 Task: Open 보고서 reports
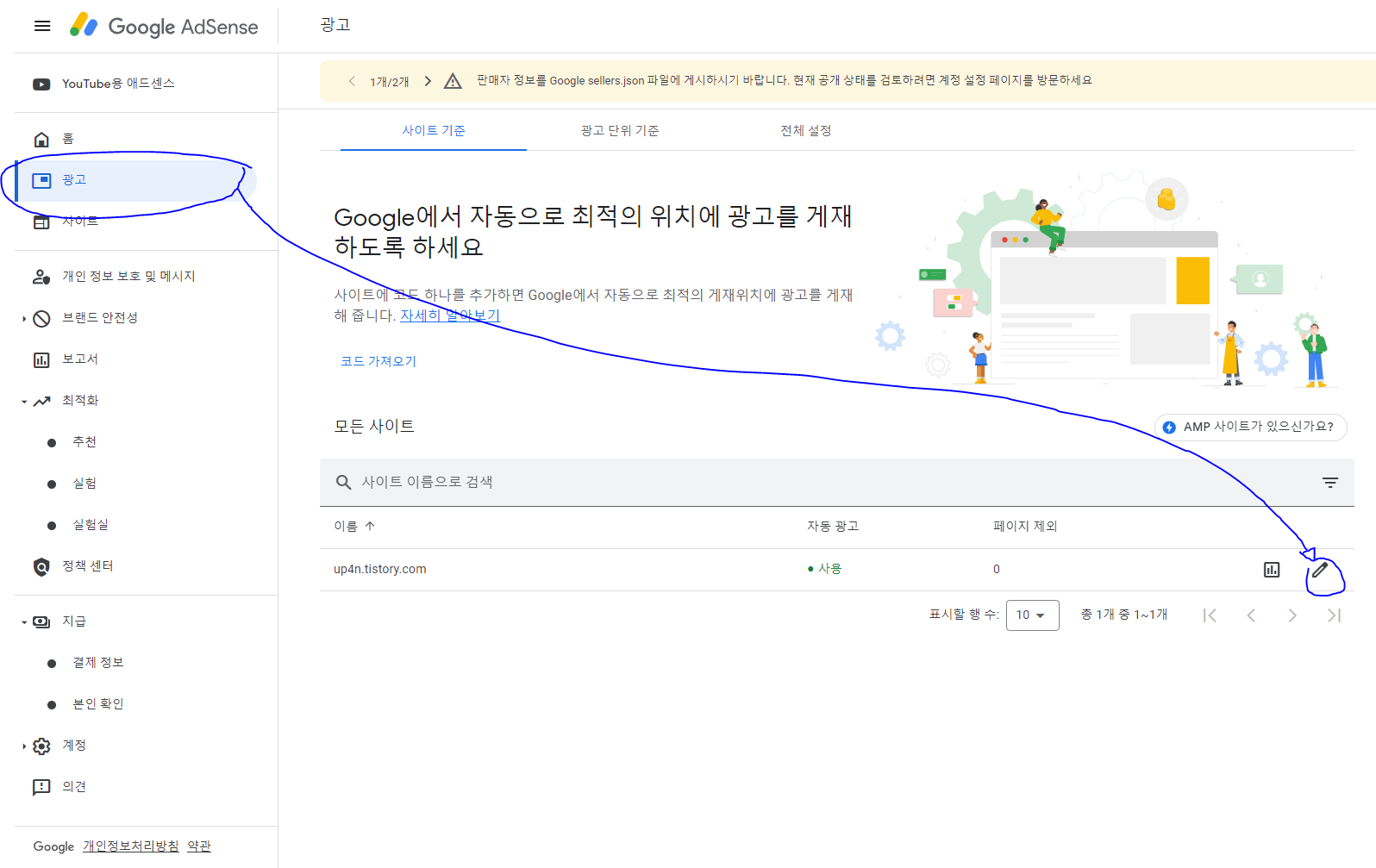79,359
